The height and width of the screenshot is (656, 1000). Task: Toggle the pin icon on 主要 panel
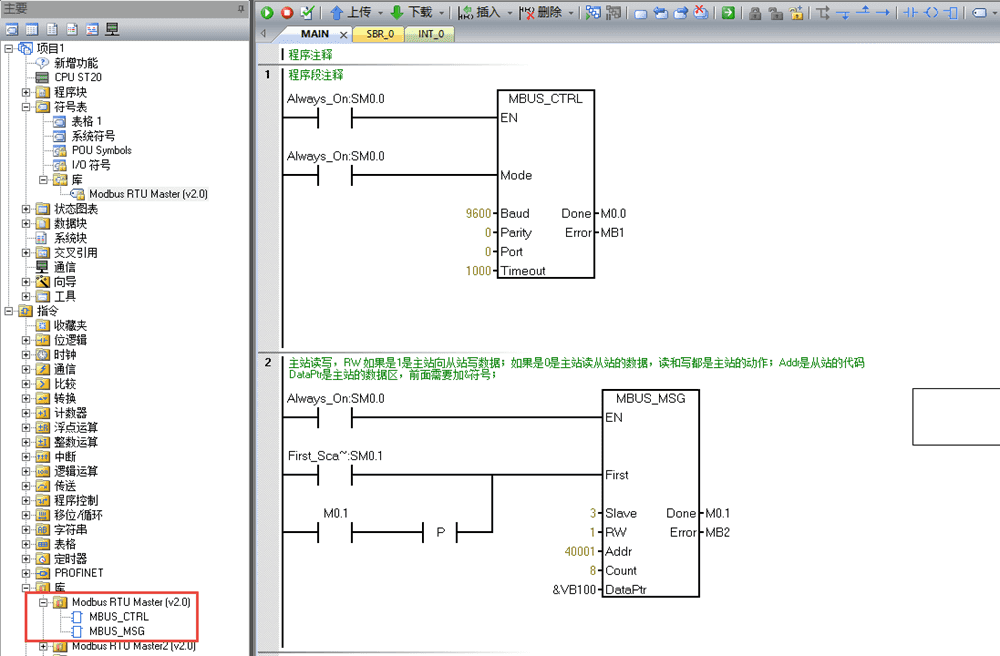tap(241, 8)
